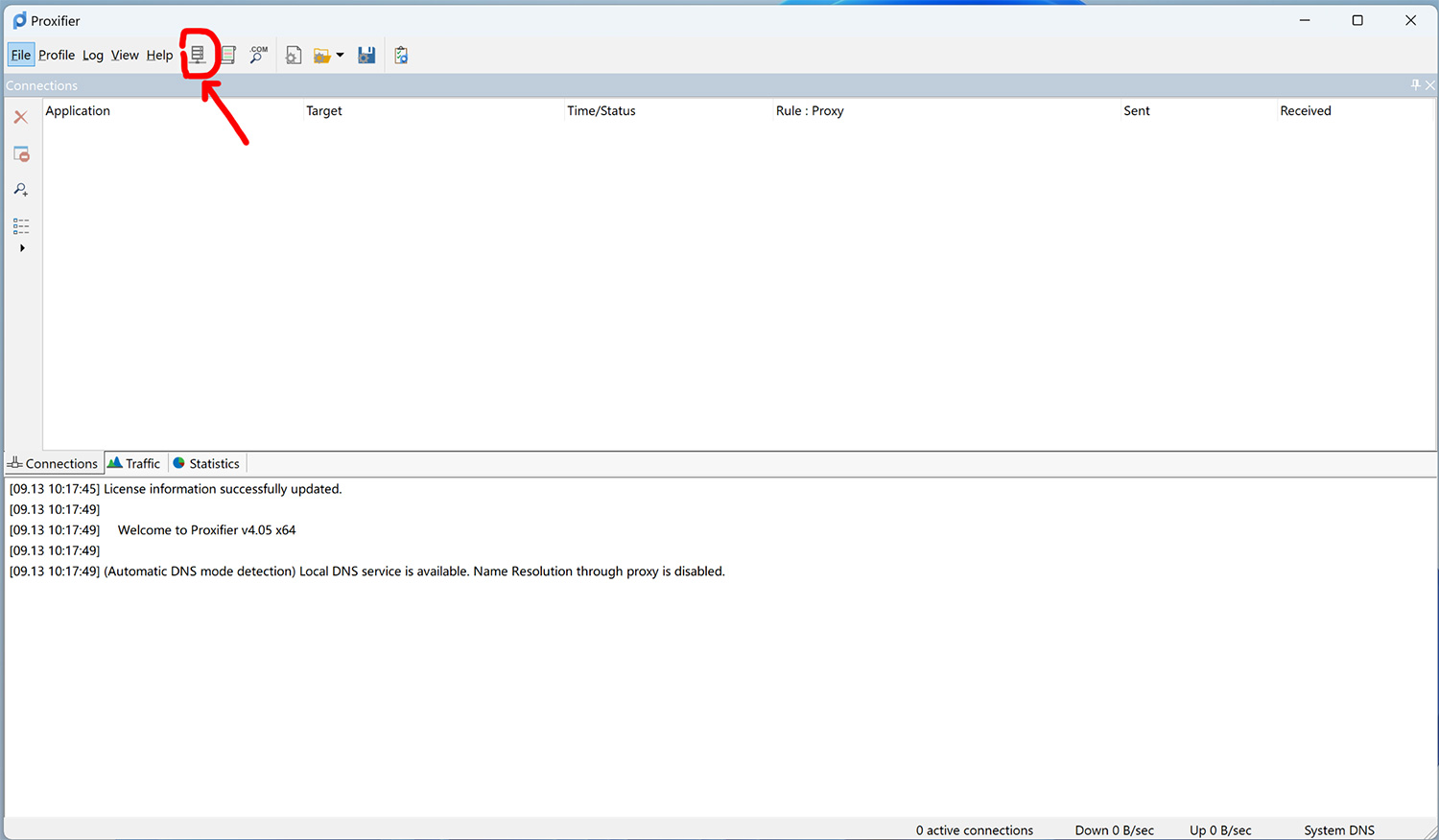Viewport: 1439px width, 840px height.
Task: Open the Log menu
Action: (x=93, y=55)
